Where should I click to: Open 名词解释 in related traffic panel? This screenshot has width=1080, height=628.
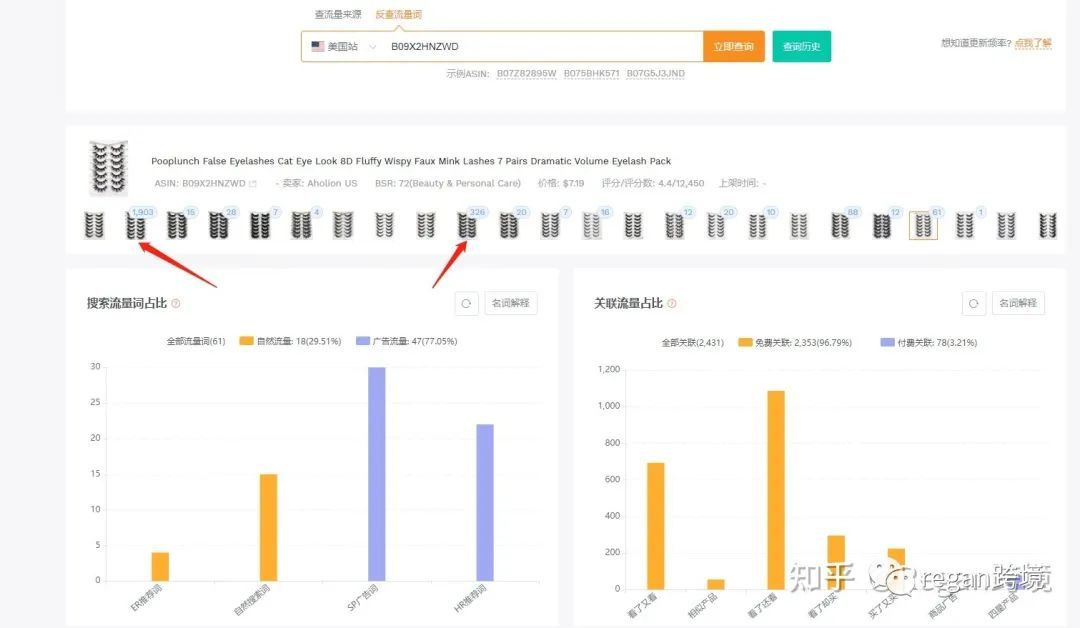click(1018, 303)
